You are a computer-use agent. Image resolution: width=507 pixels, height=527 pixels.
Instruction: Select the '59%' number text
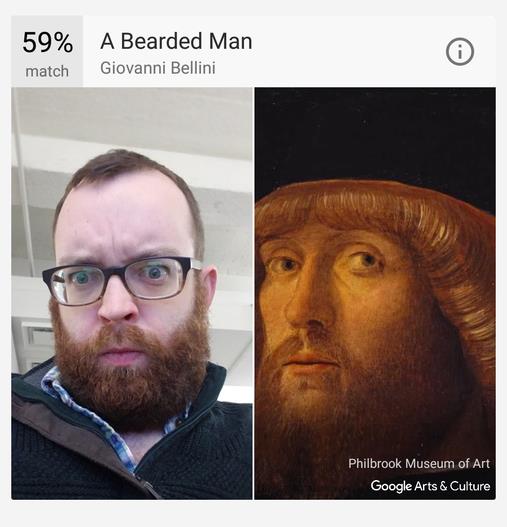[x=47, y=43]
